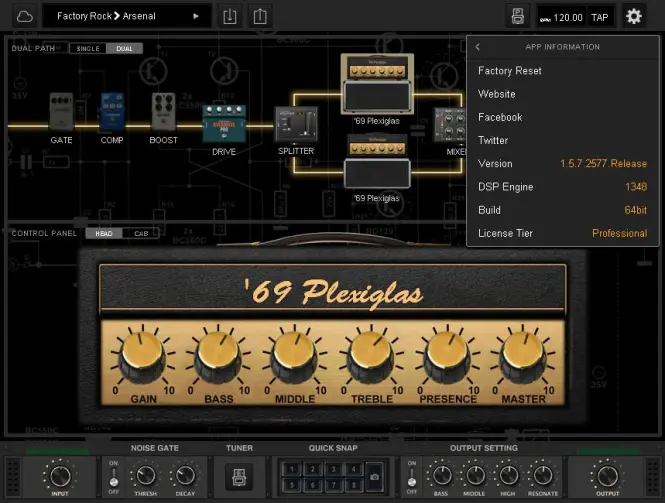Open the pedalboard icon next to BPM
This screenshot has height=503, width=665.
point(517,17)
